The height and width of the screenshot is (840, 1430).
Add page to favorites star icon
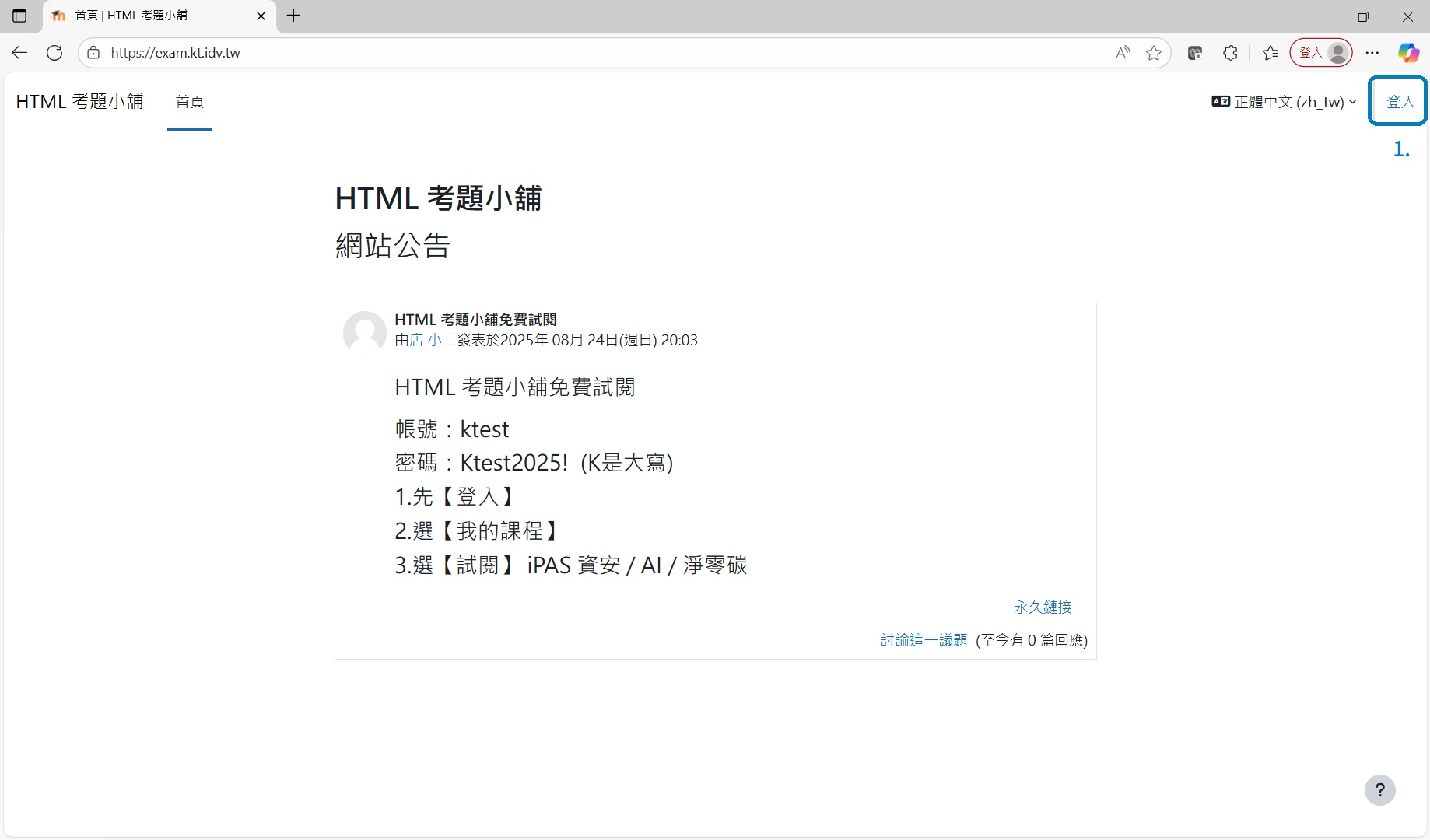1154,53
